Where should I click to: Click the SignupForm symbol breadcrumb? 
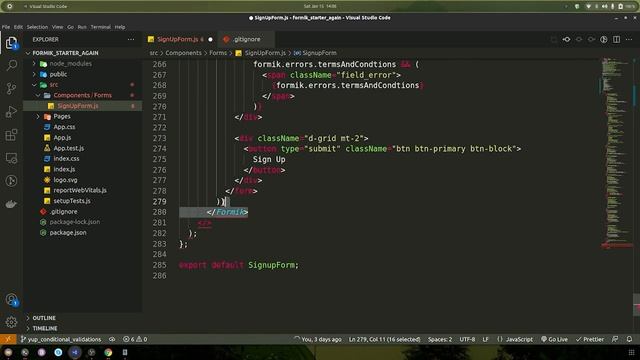click(319, 53)
